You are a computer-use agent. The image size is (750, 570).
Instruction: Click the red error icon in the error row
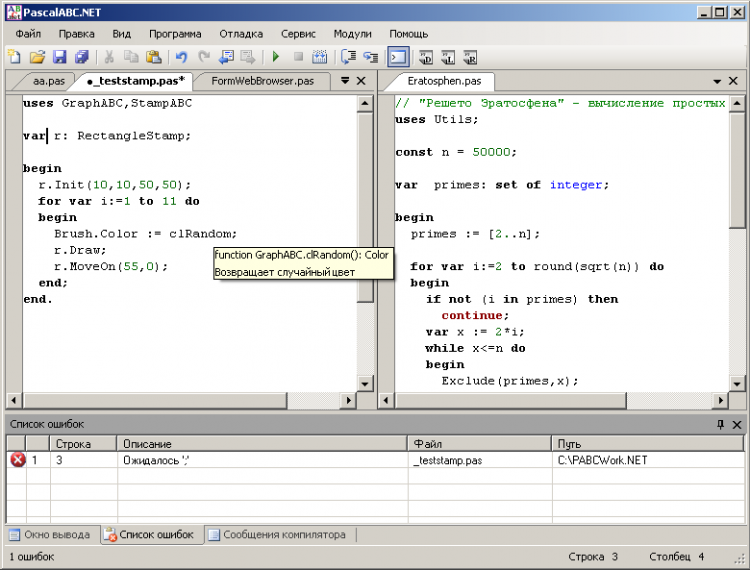click(x=17, y=460)
